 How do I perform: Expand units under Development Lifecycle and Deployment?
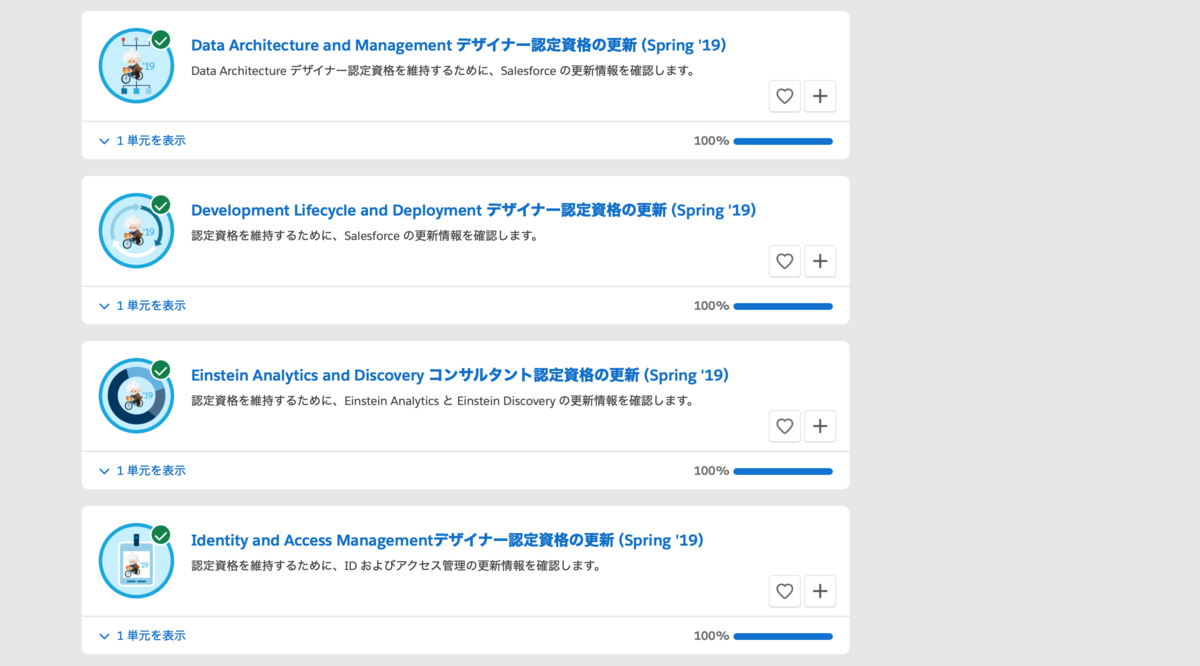pyautogui.click(x=142, y=306)
